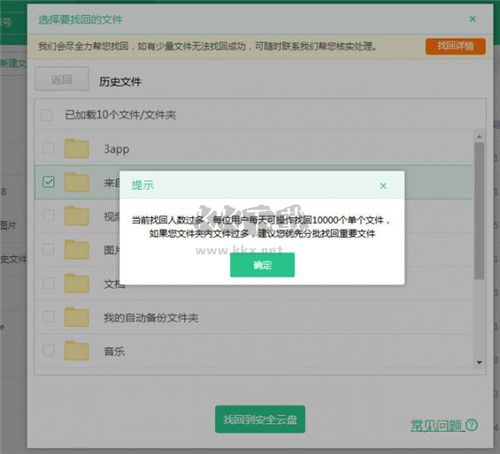Tick the checkbox for 我的自动备份文件夹
Image resolution: width=500 pixels, height=454 pixels.
49,317
